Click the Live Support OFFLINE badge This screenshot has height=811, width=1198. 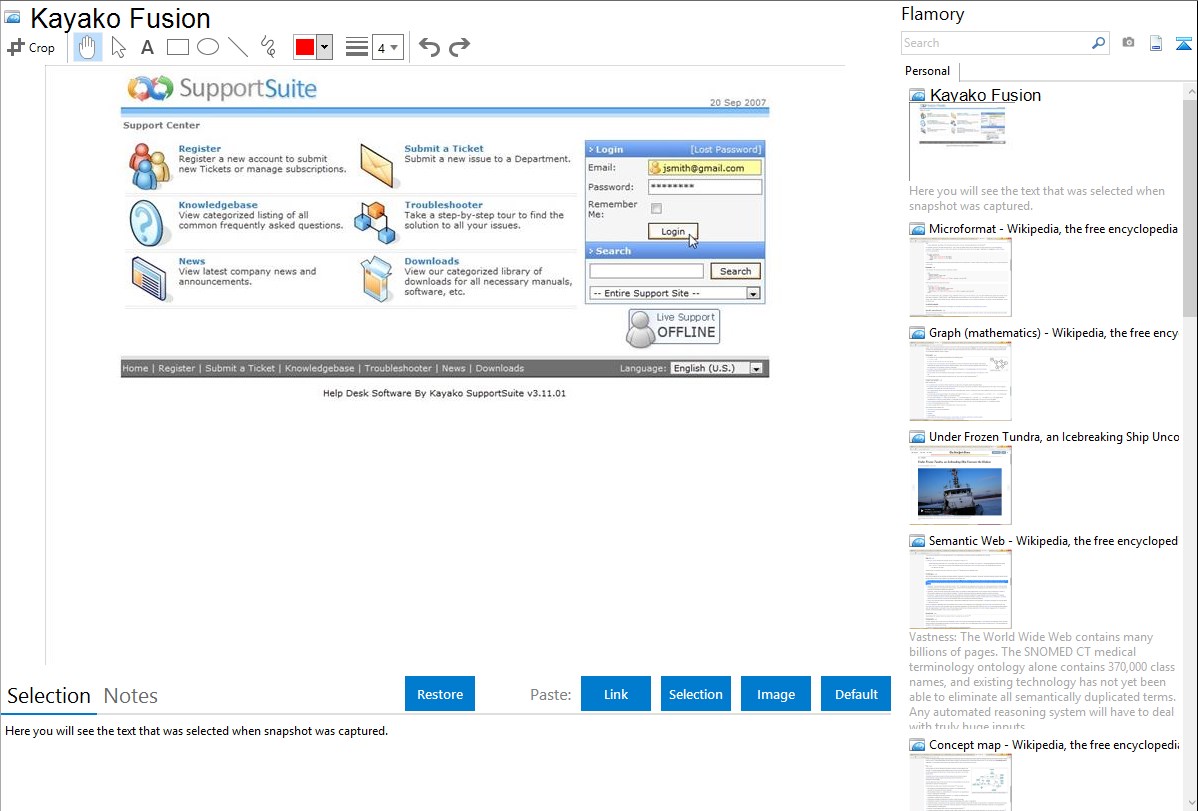pyautogui.click(x=673, y=328)
